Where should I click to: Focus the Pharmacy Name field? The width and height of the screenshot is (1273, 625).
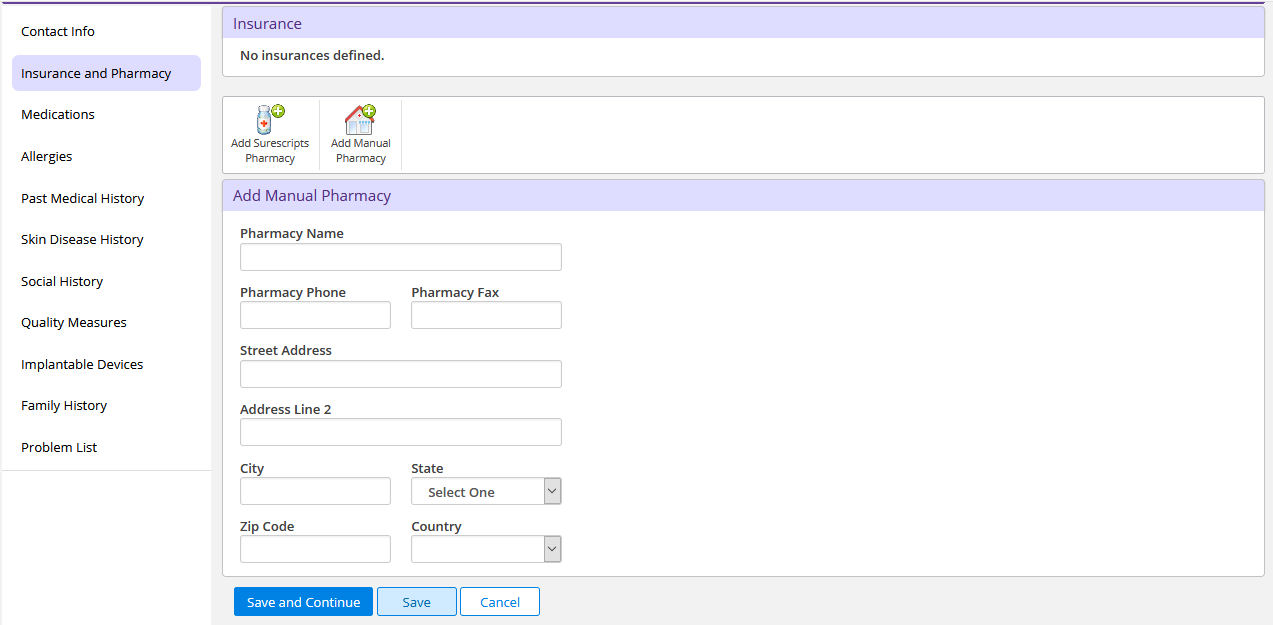pos(401,257)
